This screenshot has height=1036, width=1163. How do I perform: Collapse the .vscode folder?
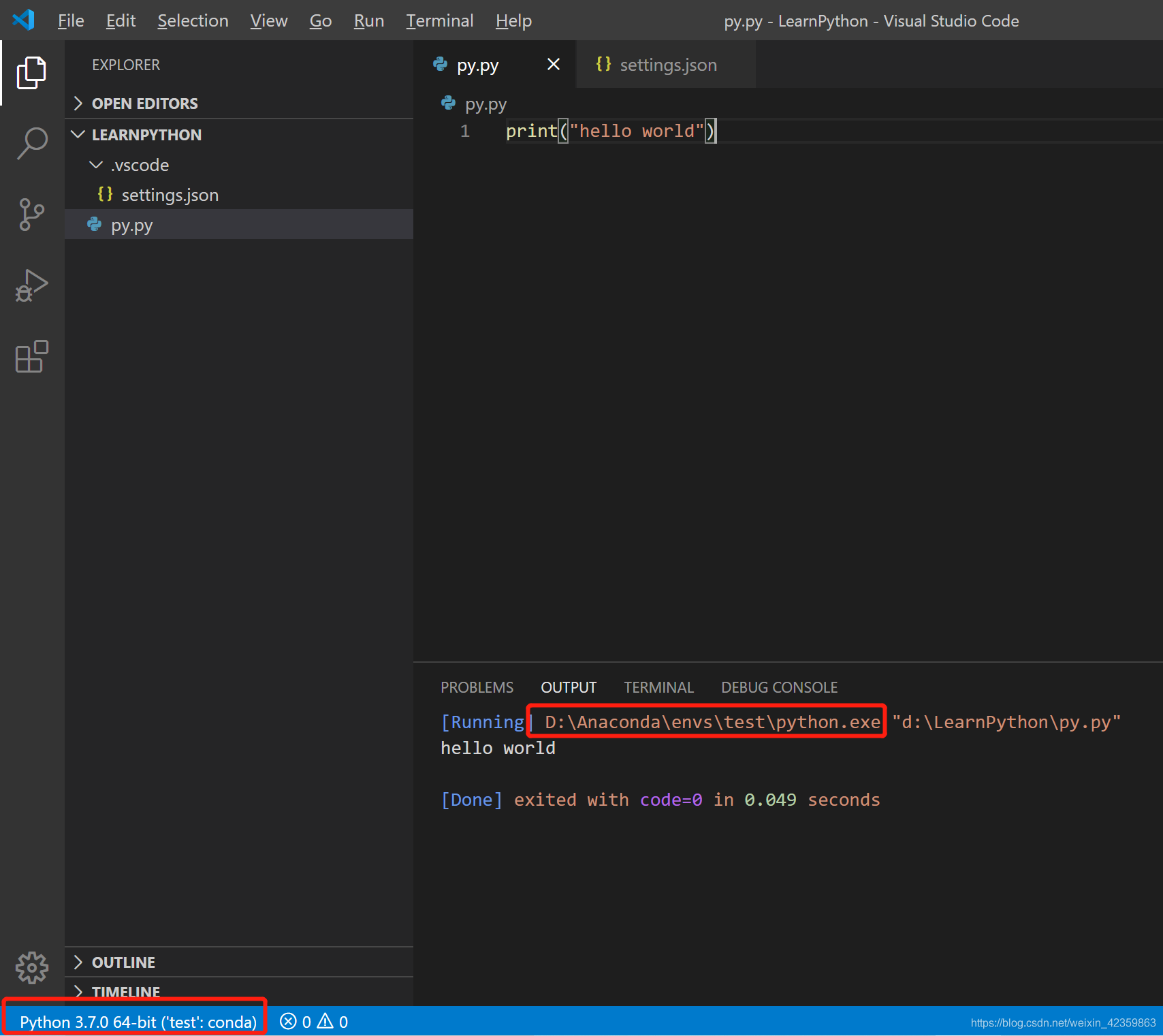click(239, 165)
